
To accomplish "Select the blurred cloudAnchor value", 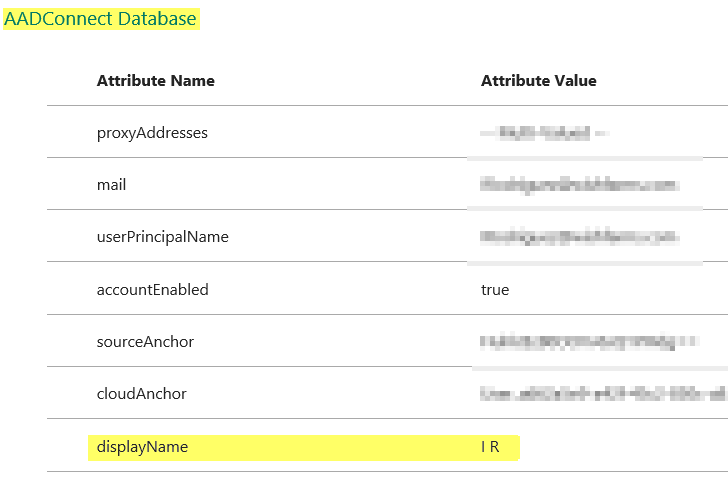I will point(604,394).
